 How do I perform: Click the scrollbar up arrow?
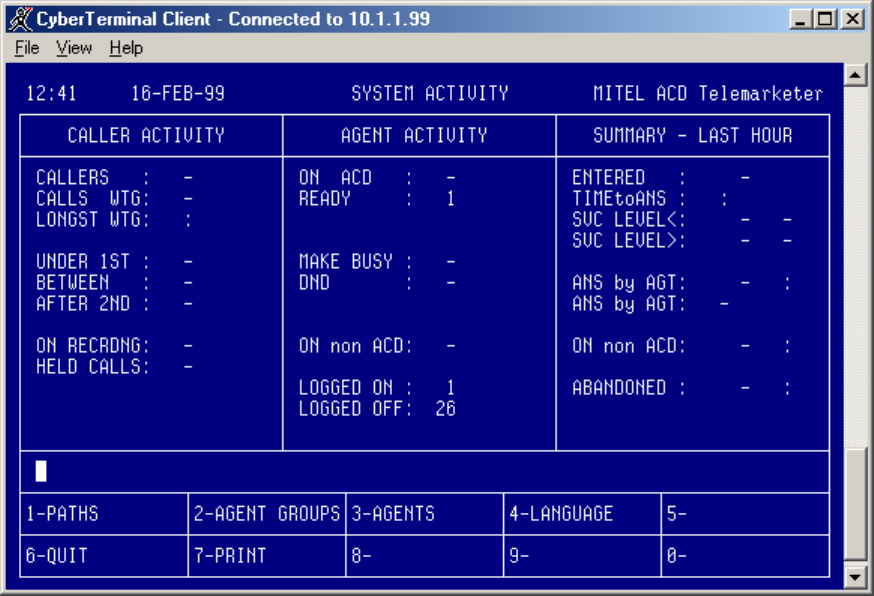pos(855,75)
